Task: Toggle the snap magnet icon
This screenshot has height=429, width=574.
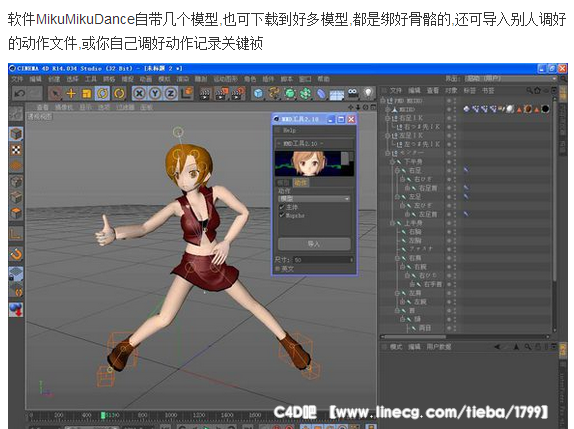Action: [16, 254]
